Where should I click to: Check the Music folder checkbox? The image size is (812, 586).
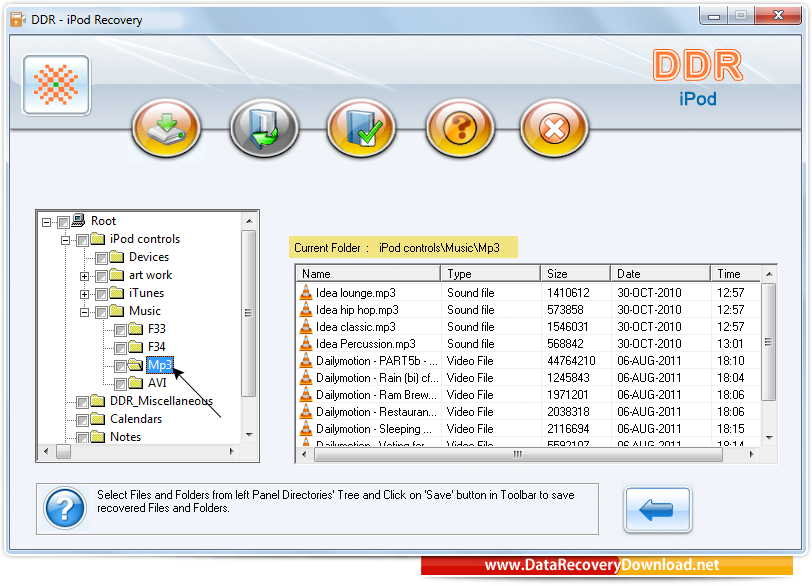[102, 312]
